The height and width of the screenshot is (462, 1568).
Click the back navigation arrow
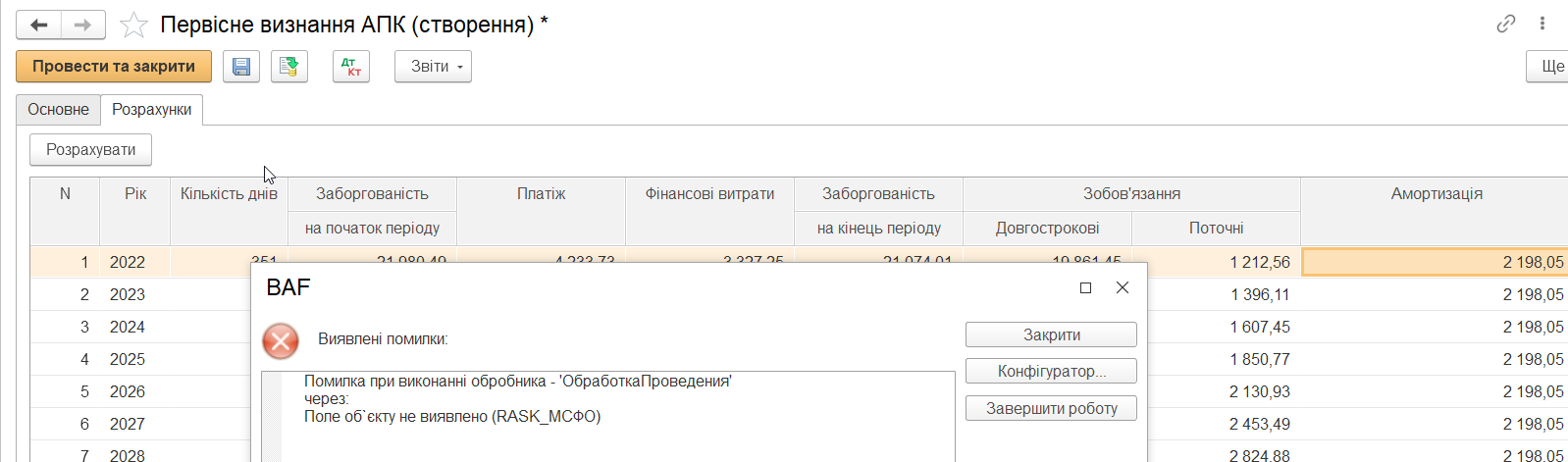(39, 25)
